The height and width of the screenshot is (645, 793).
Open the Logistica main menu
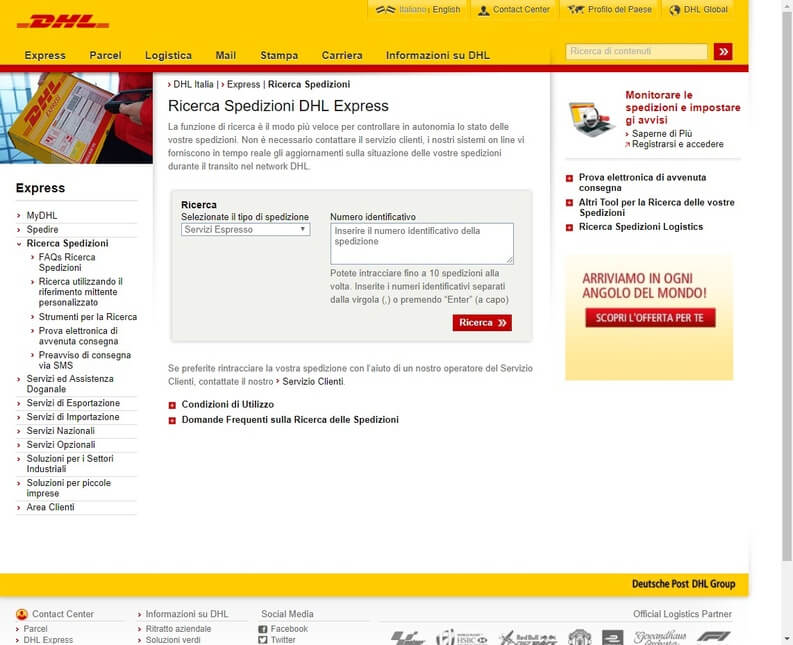tap(168, 56)
